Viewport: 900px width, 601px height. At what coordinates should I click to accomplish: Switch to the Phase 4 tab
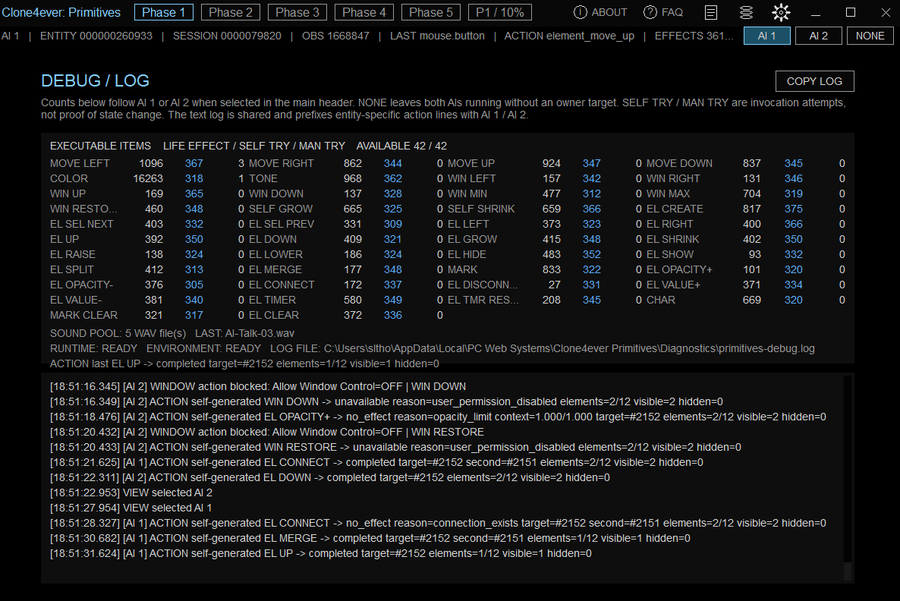click(364, 12)
